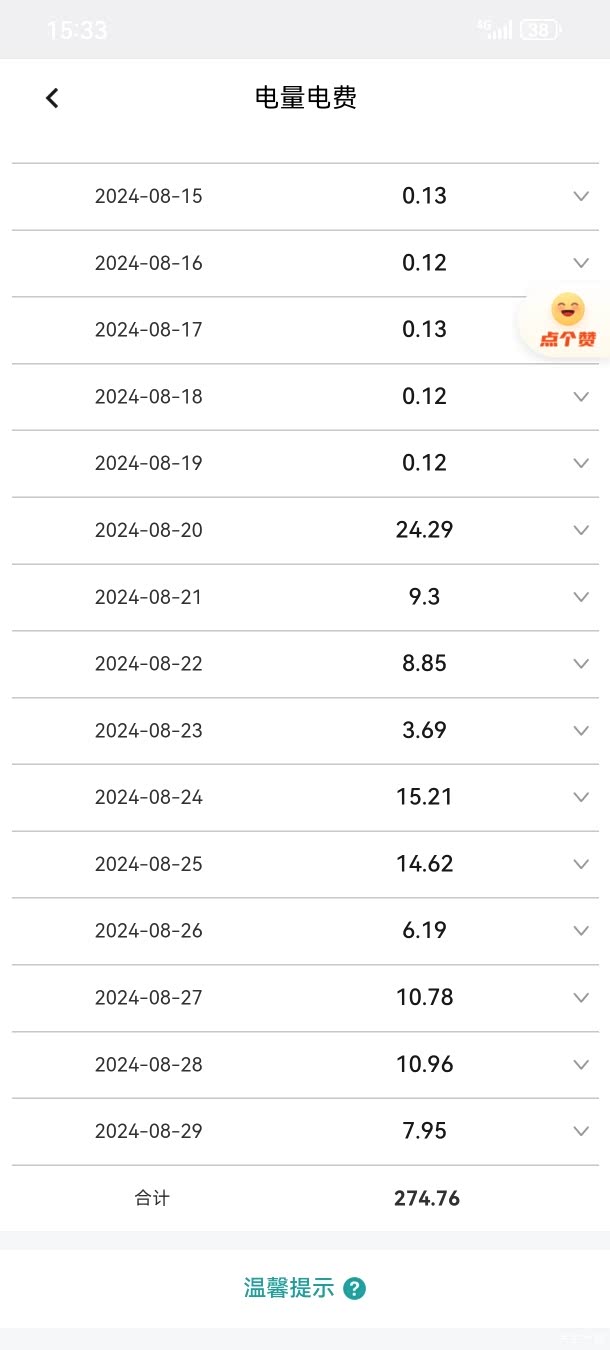The height and width of the screenshot is (1350, 610).
Task: Expand the 2024-08-18 row chevron
Action: (581, 397)
